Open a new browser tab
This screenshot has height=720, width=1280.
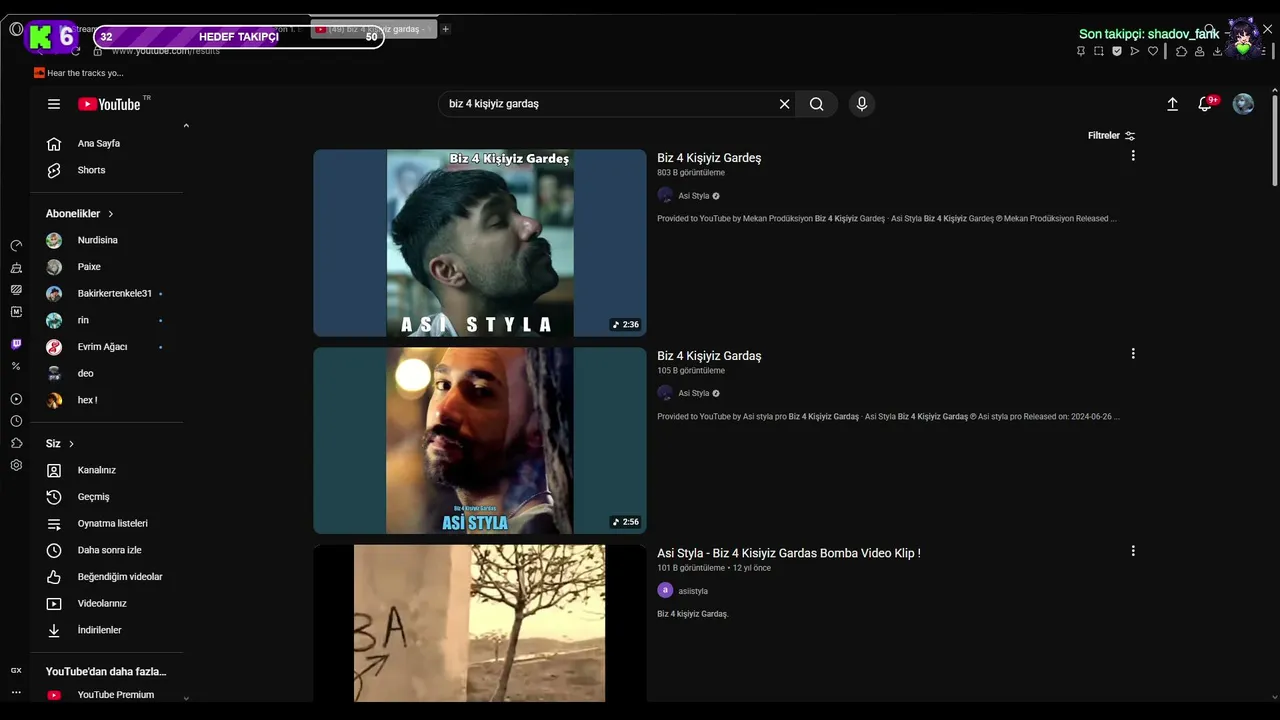click(446, 29)
